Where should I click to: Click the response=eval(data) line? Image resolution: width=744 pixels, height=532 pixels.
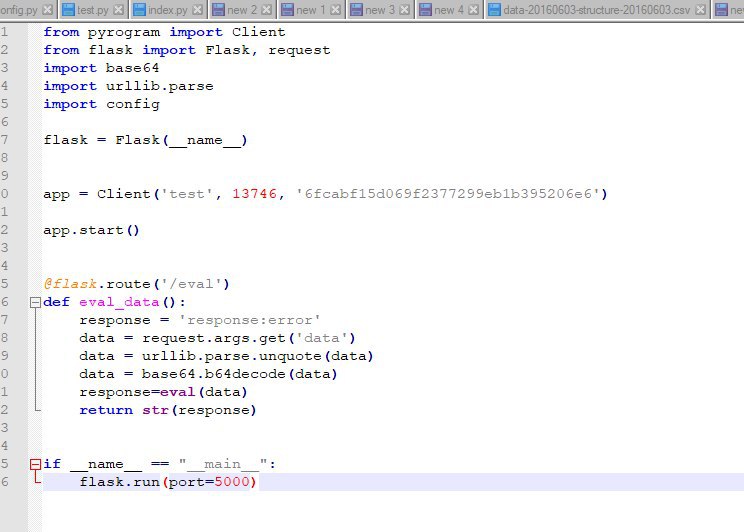163,392
